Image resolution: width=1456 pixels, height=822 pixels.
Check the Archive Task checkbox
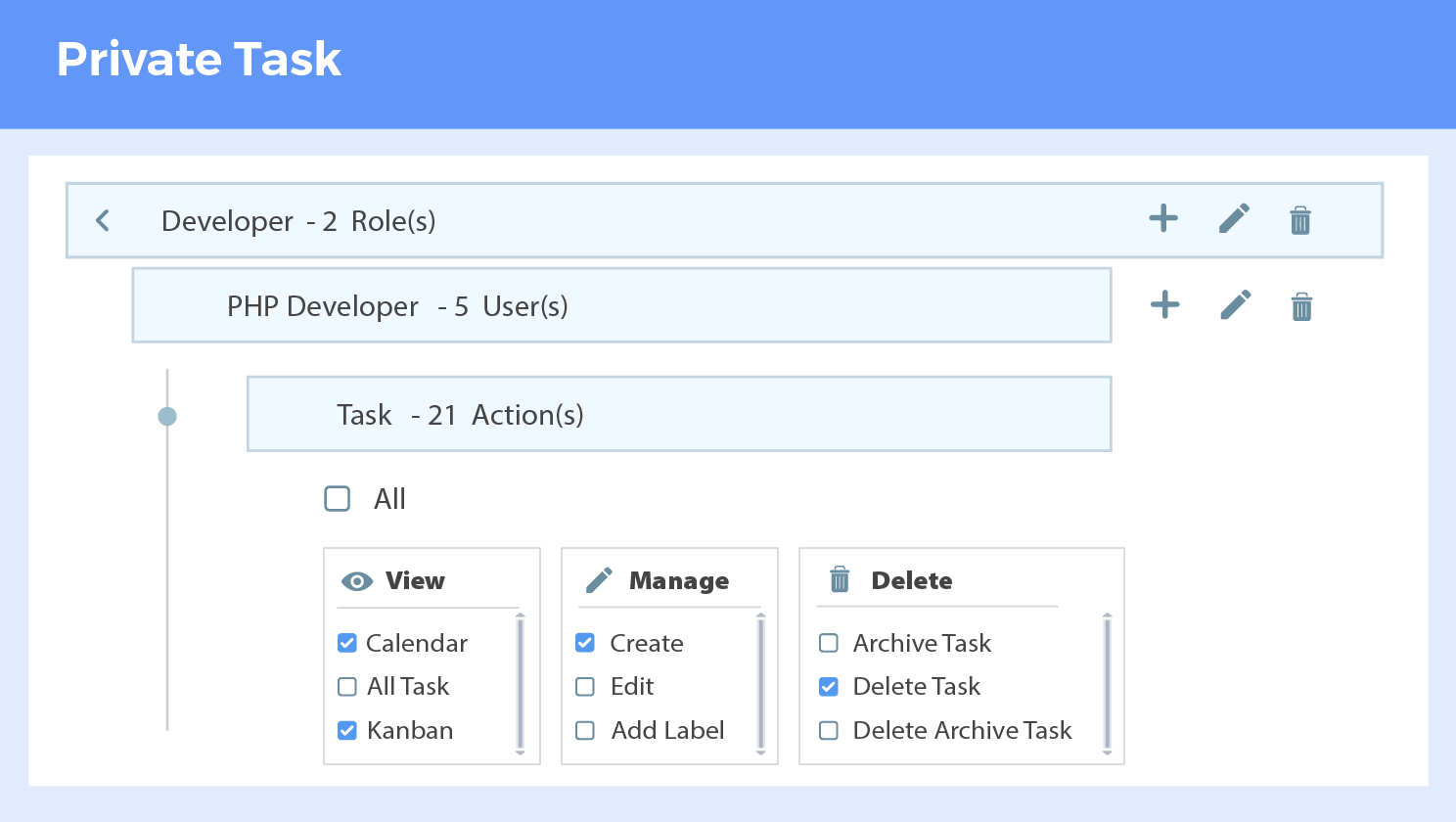pos(829,643)
